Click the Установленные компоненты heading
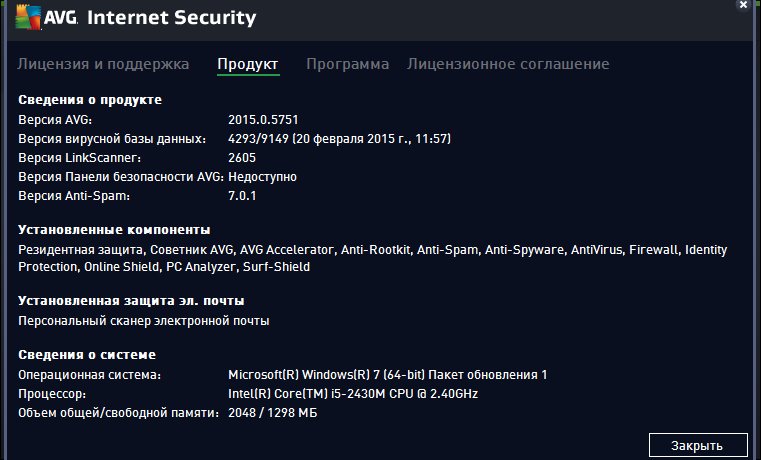Viewport: 761px width, 460px height. click(x=114, y=230)
